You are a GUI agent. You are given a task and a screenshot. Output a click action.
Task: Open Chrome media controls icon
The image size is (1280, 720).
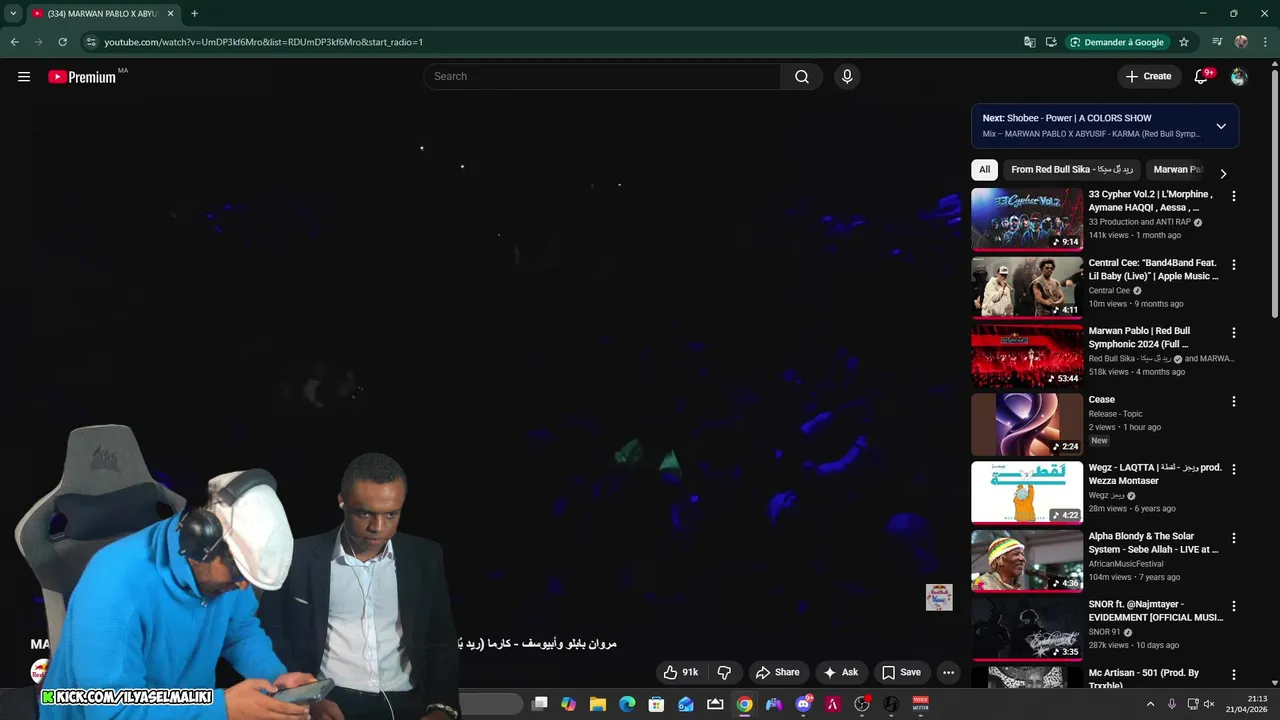point(1217,42)
